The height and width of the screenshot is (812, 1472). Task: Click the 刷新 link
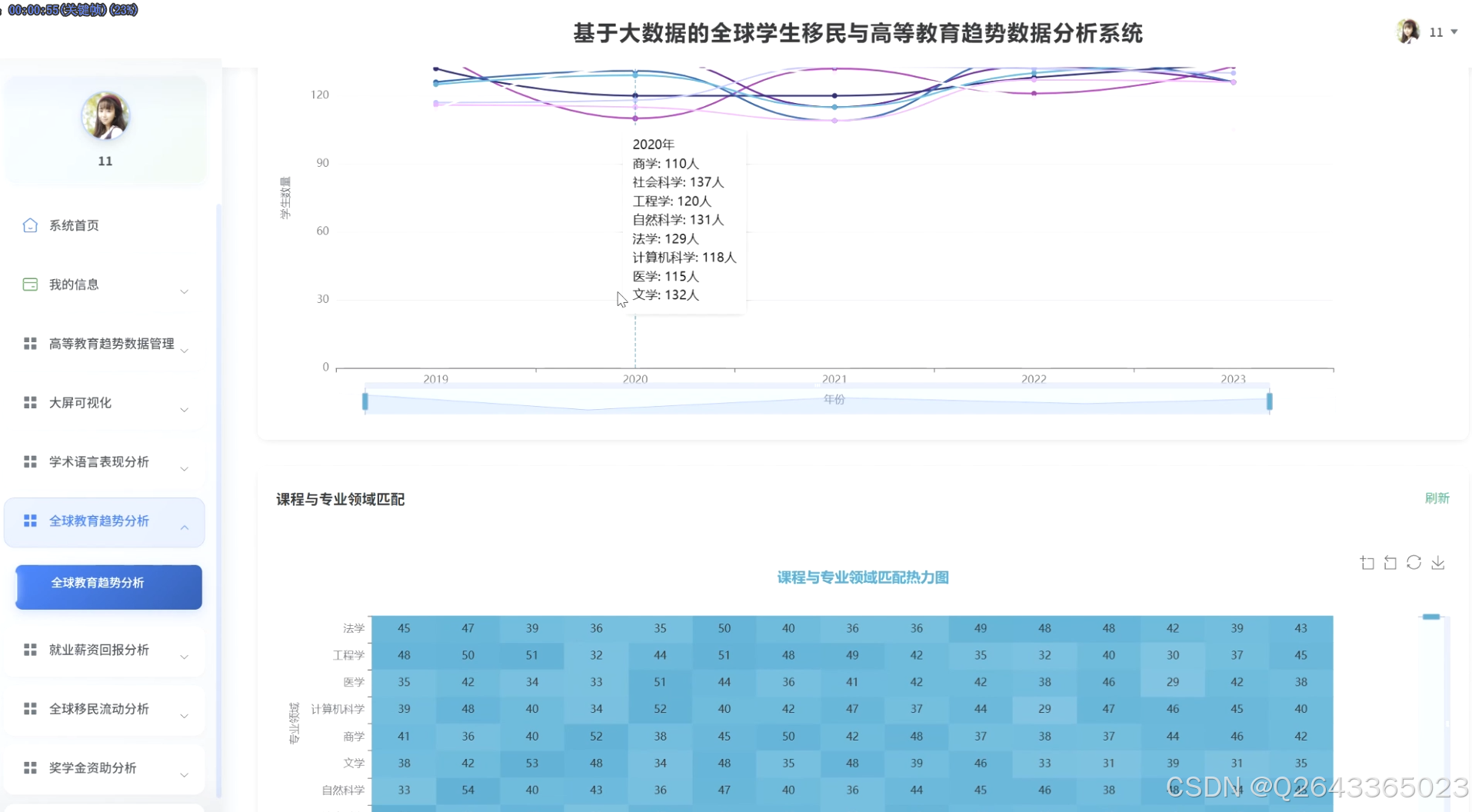1437,498
